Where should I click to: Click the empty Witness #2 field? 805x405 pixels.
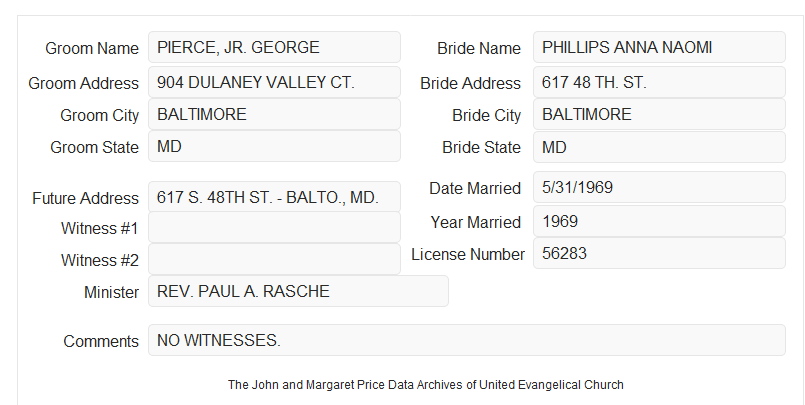pos(274,259)
